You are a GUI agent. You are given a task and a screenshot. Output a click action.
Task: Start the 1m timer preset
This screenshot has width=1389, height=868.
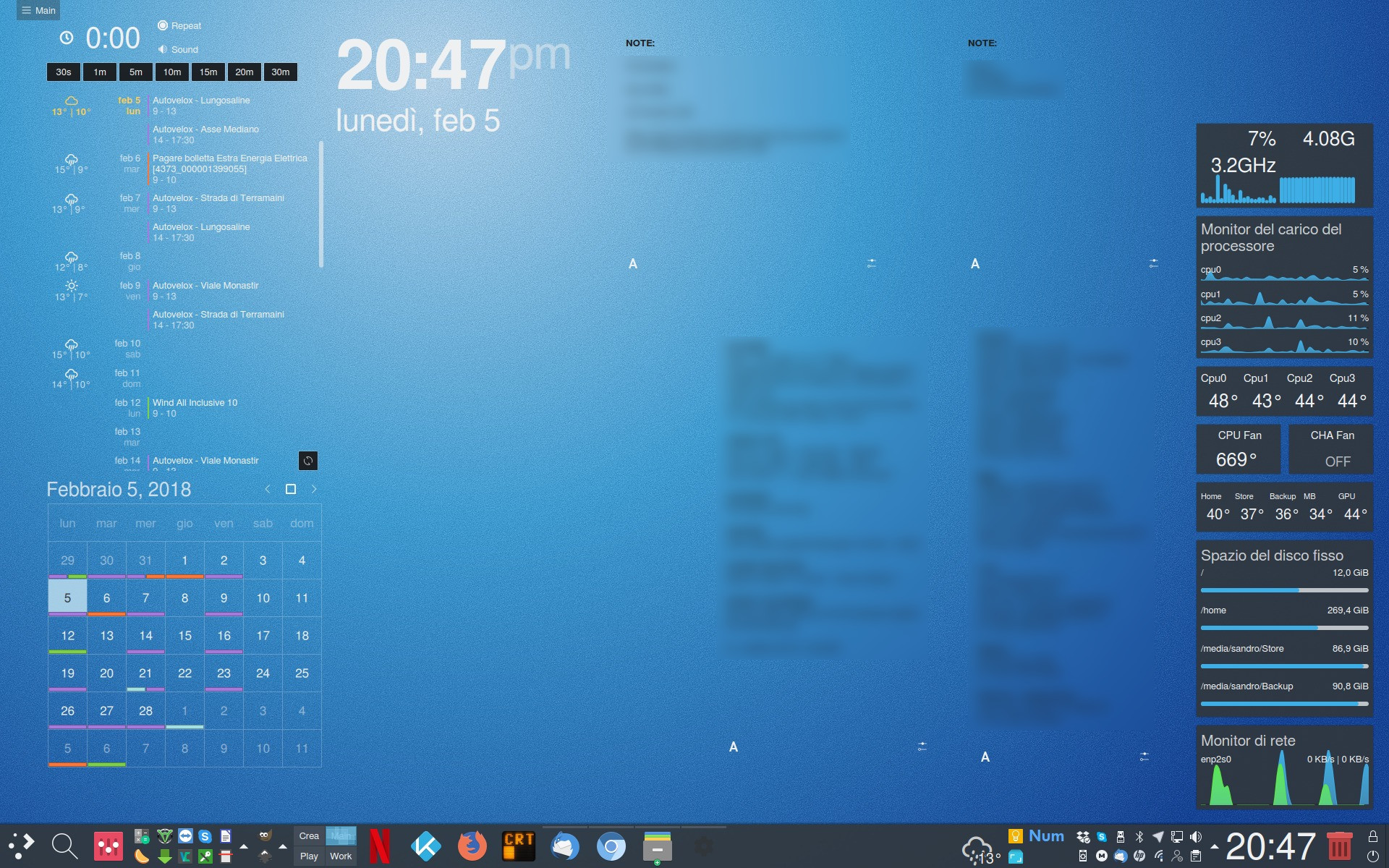pos(100,72)
